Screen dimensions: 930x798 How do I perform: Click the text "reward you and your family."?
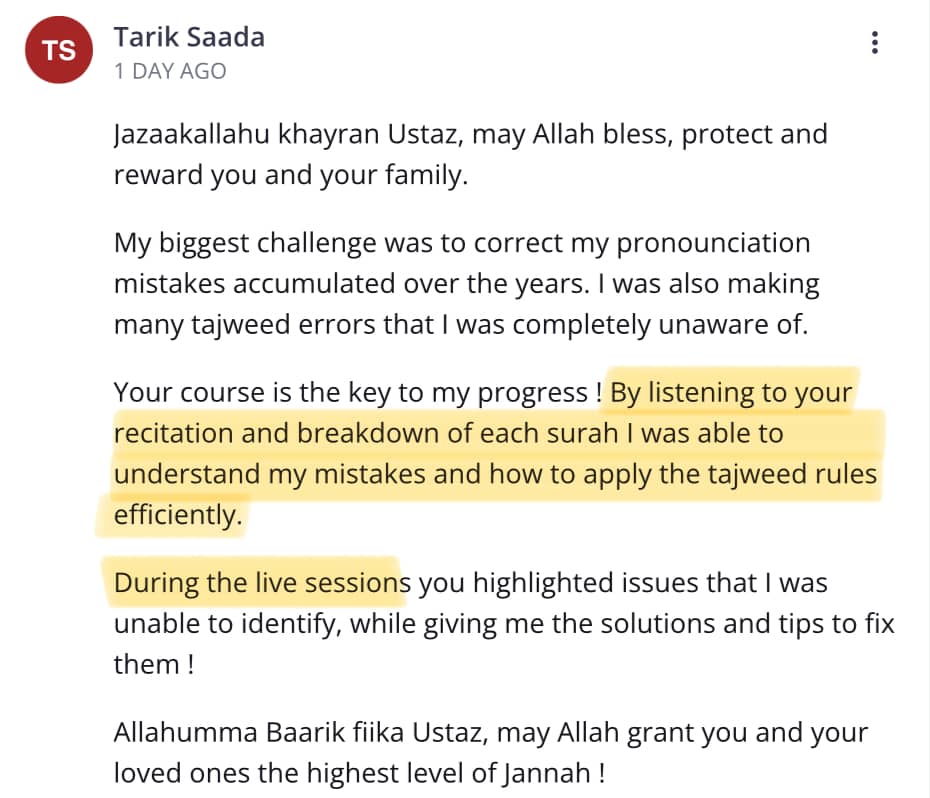pyautogui.click(x=291, y=175)
